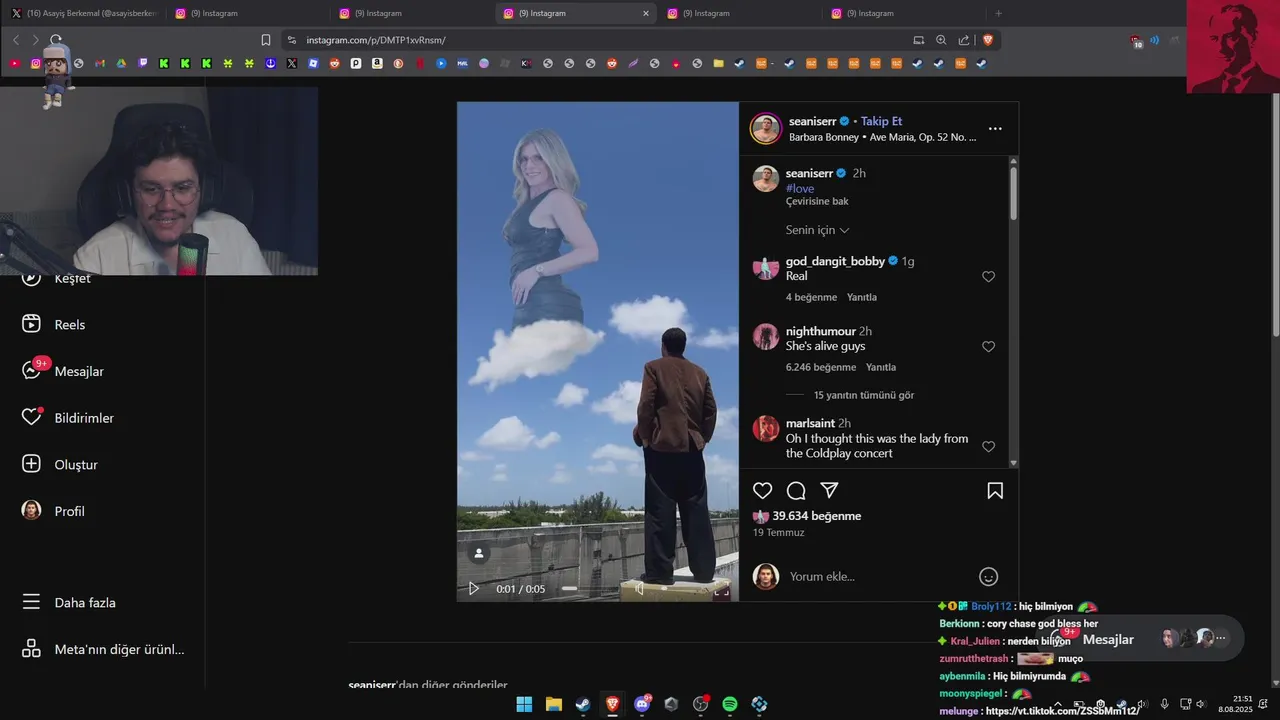The width and height of the screenshot is (1280, 720).
Task: Go to Profil in the sidebar
Action: coord(52,511)
